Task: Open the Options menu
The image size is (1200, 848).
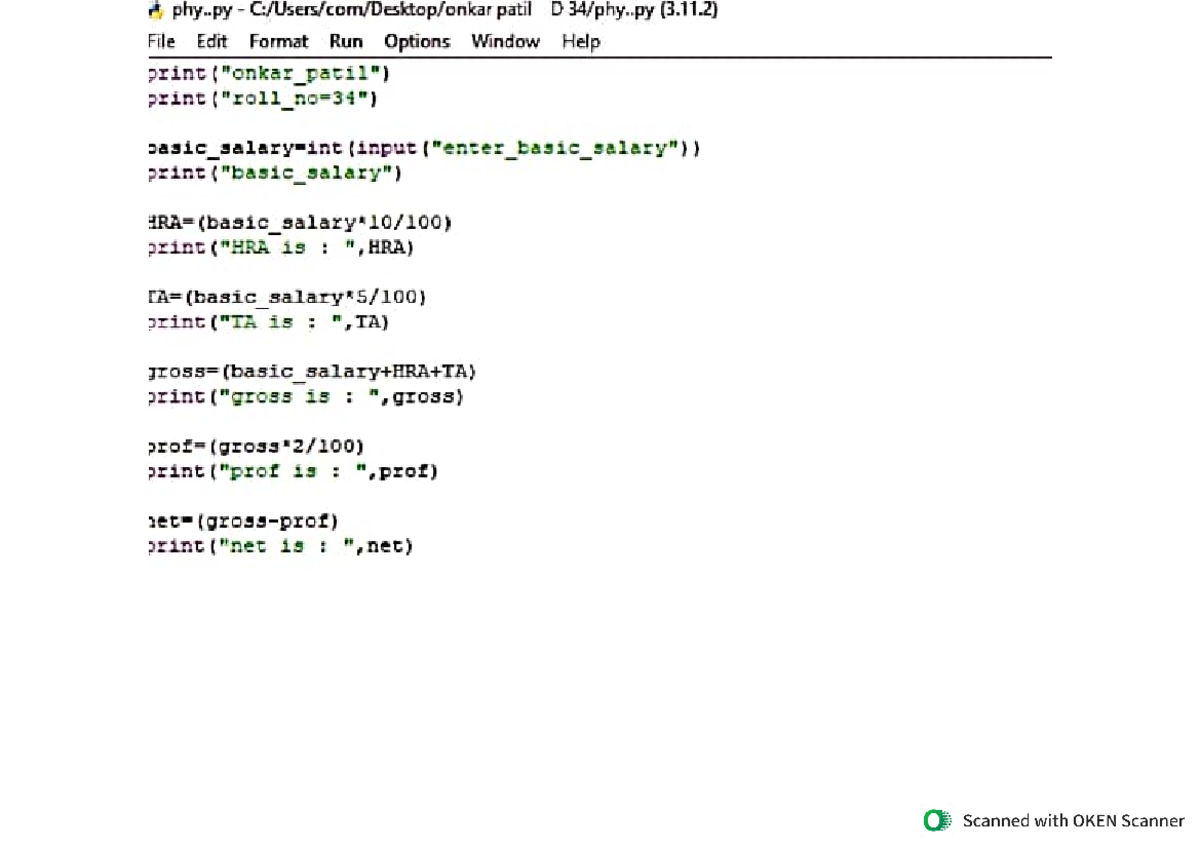Action: (416, 41)
